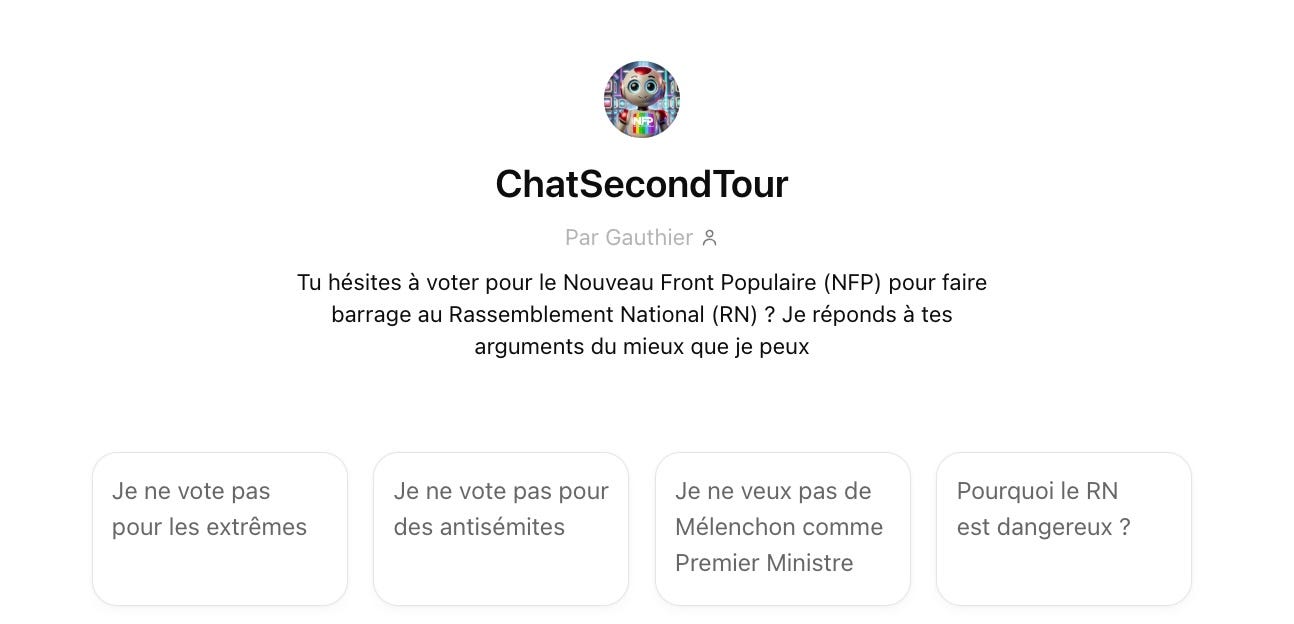Start the RN danger question card
The width and height of the screenshot is (1294, 624).
point(1064,528)
